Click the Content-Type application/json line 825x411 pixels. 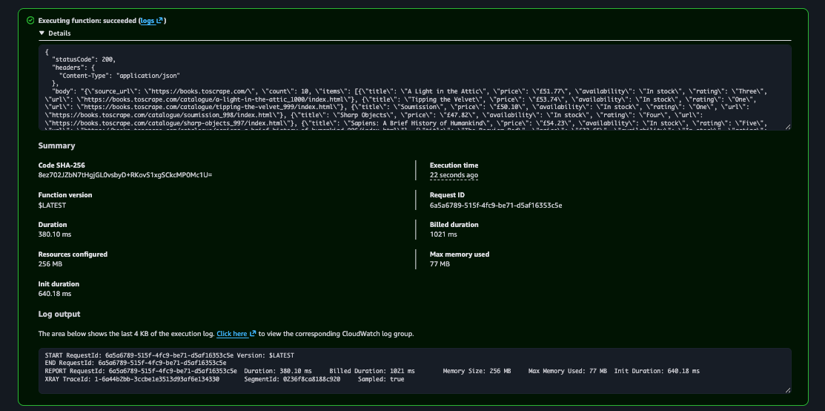click(119, 76)
